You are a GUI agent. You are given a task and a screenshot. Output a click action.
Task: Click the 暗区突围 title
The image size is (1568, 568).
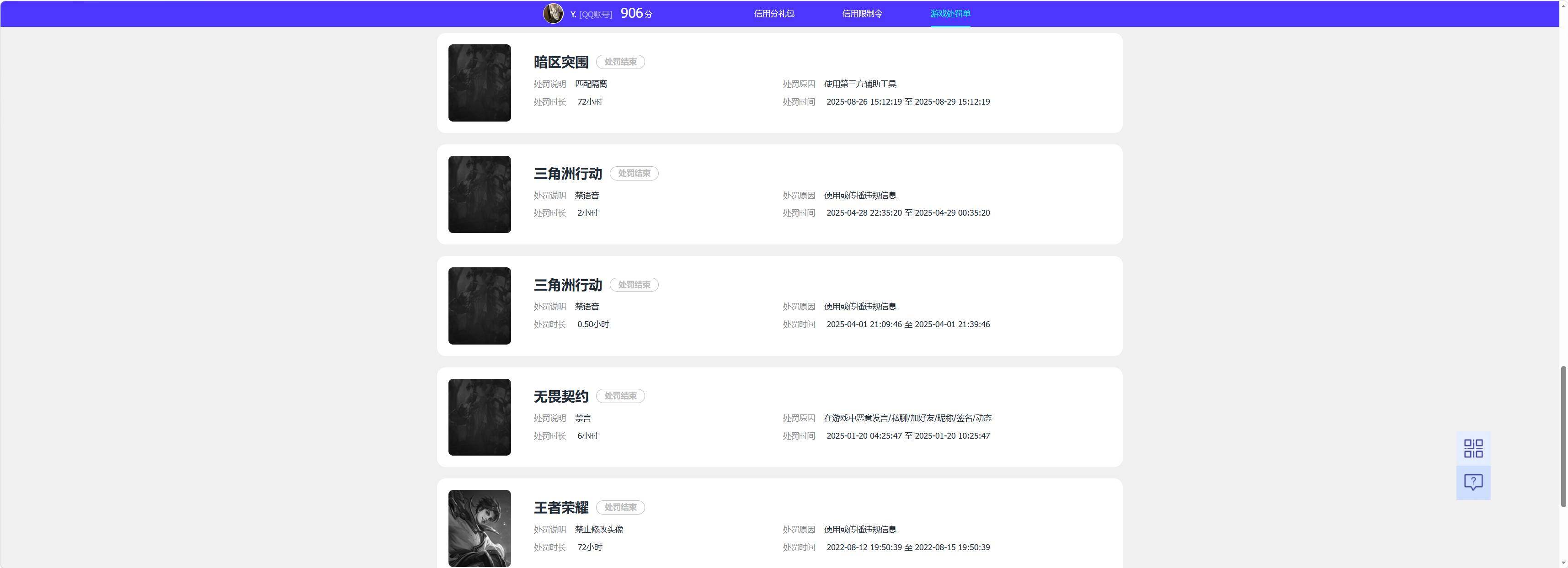pyautogui.click(x=560, y=62)
